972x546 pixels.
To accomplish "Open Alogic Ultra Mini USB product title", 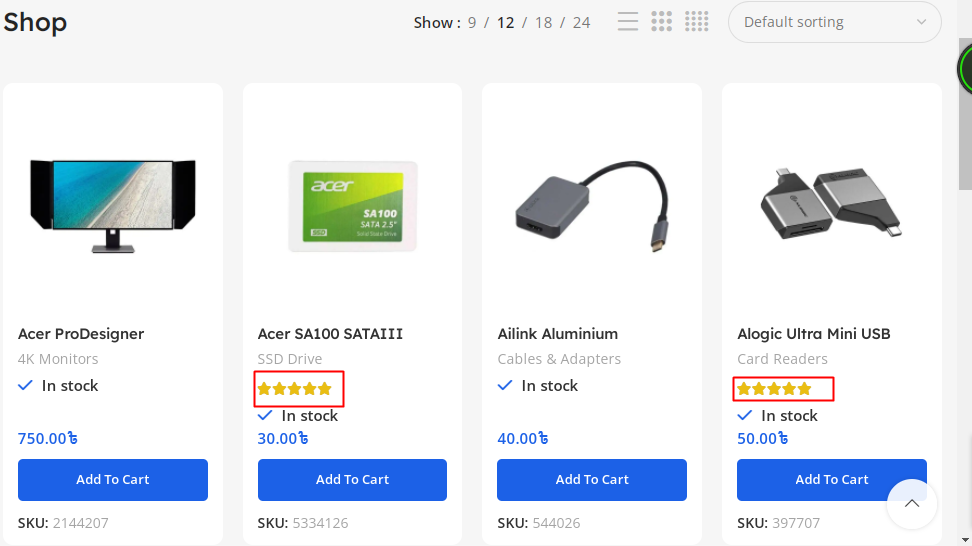I will tap(813, 334).
